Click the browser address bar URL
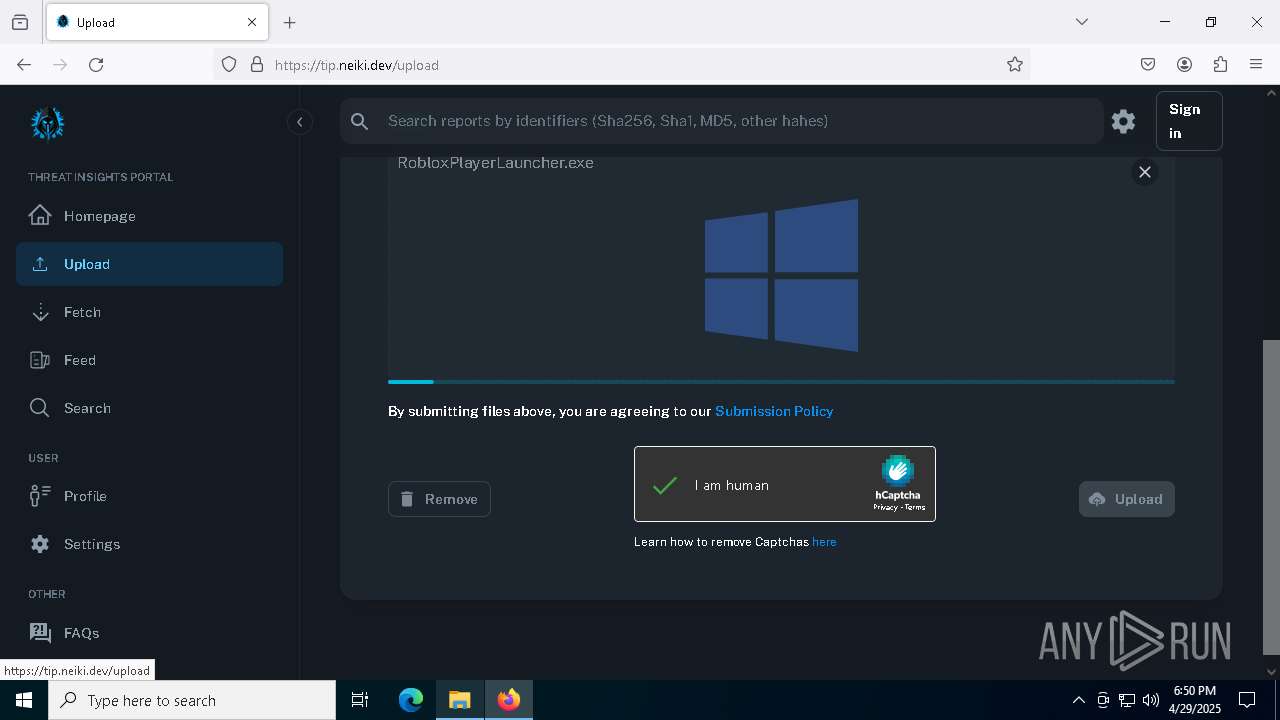 click(x=356, y=65)
